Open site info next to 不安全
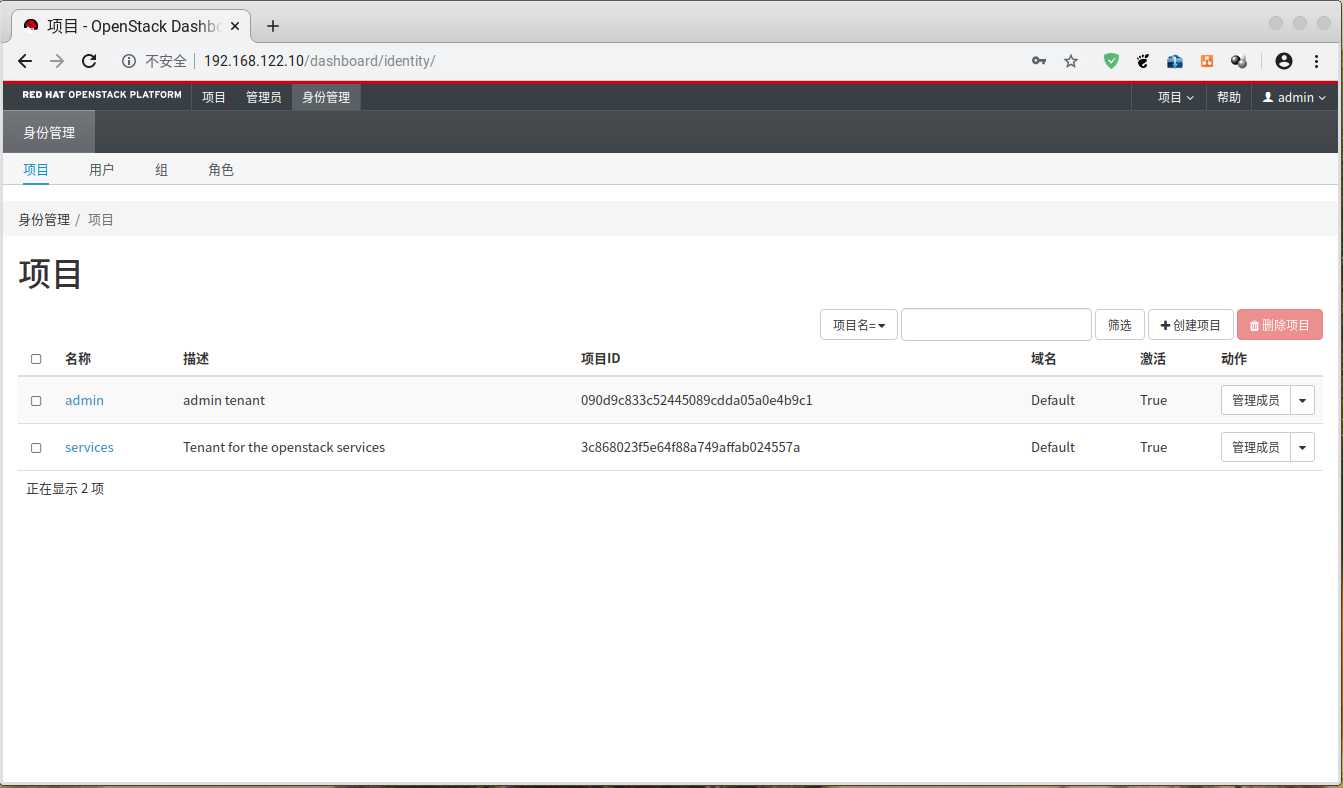The width and height of the screenshot is (1343, 788). [x=129, y=61]
